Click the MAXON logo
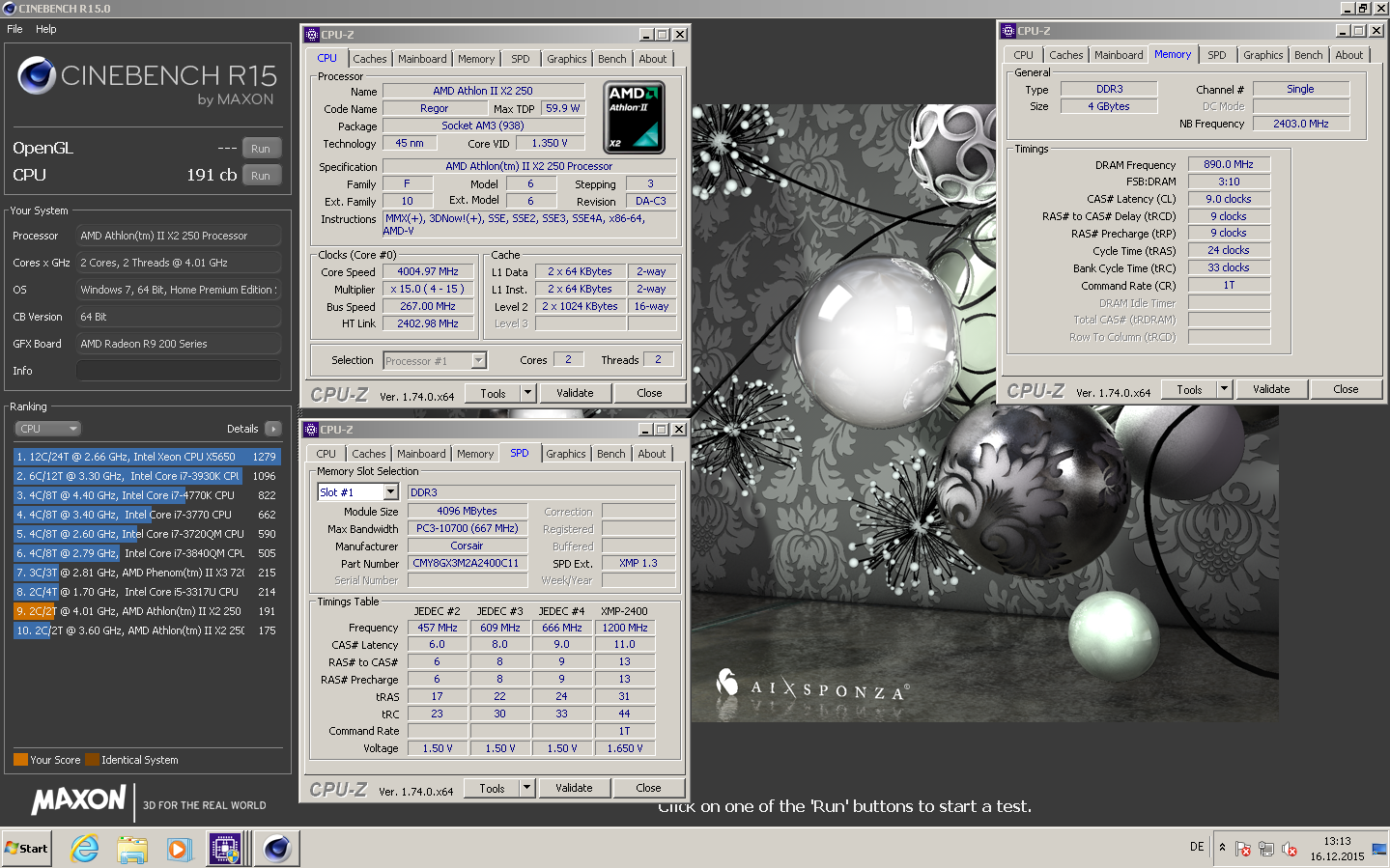This screenshot has height=868, width=1390. (x=78, y=799)
